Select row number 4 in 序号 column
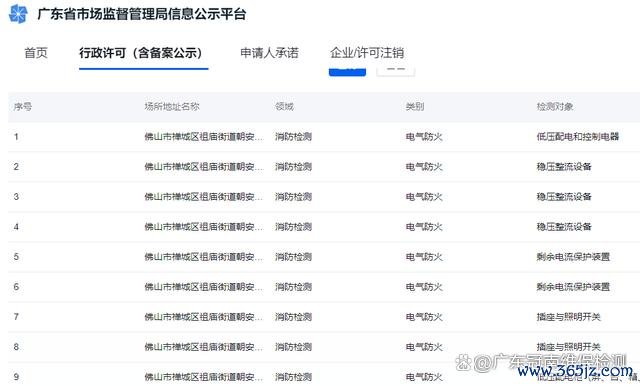Image resolution: width=640 pixels, height=386 pixels. [x=16, y=227]
